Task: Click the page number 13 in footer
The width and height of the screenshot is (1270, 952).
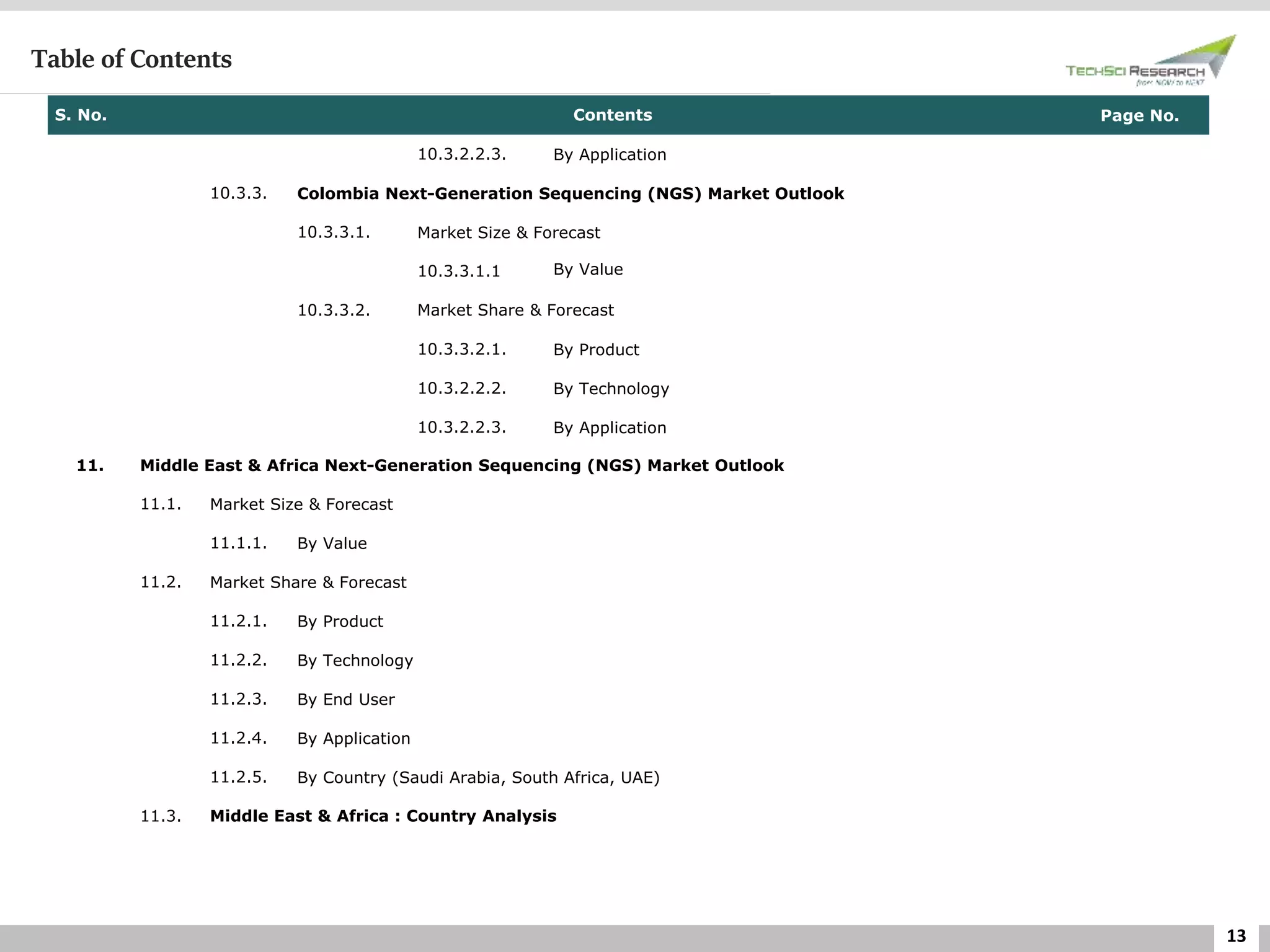Action: coord(1235,936)
